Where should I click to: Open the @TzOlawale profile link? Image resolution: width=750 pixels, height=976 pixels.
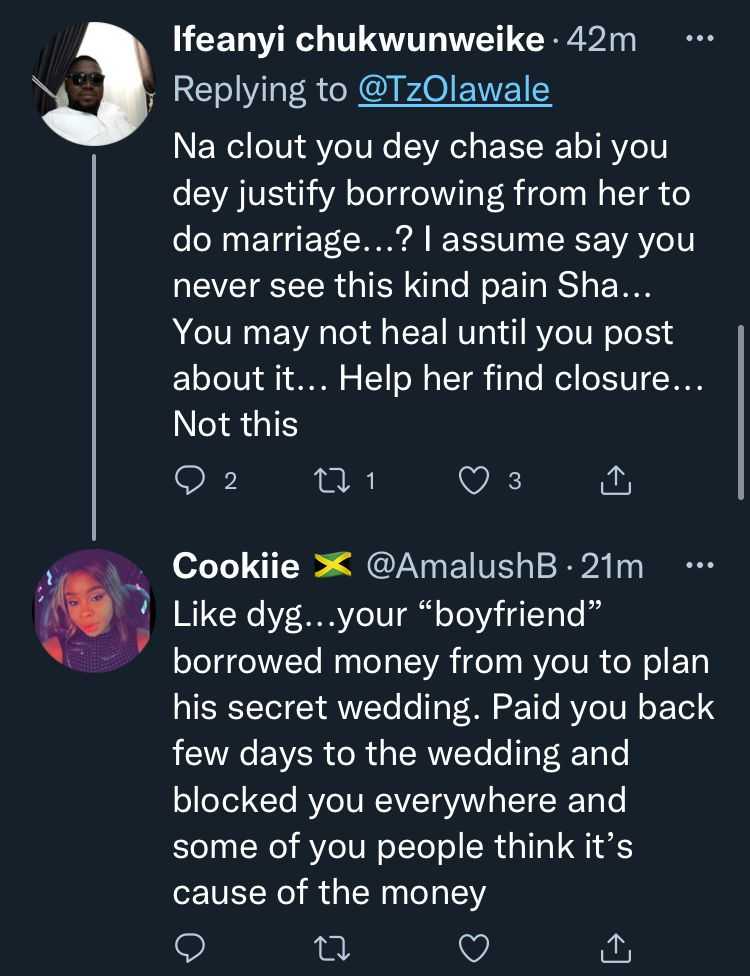coord(454,90)
